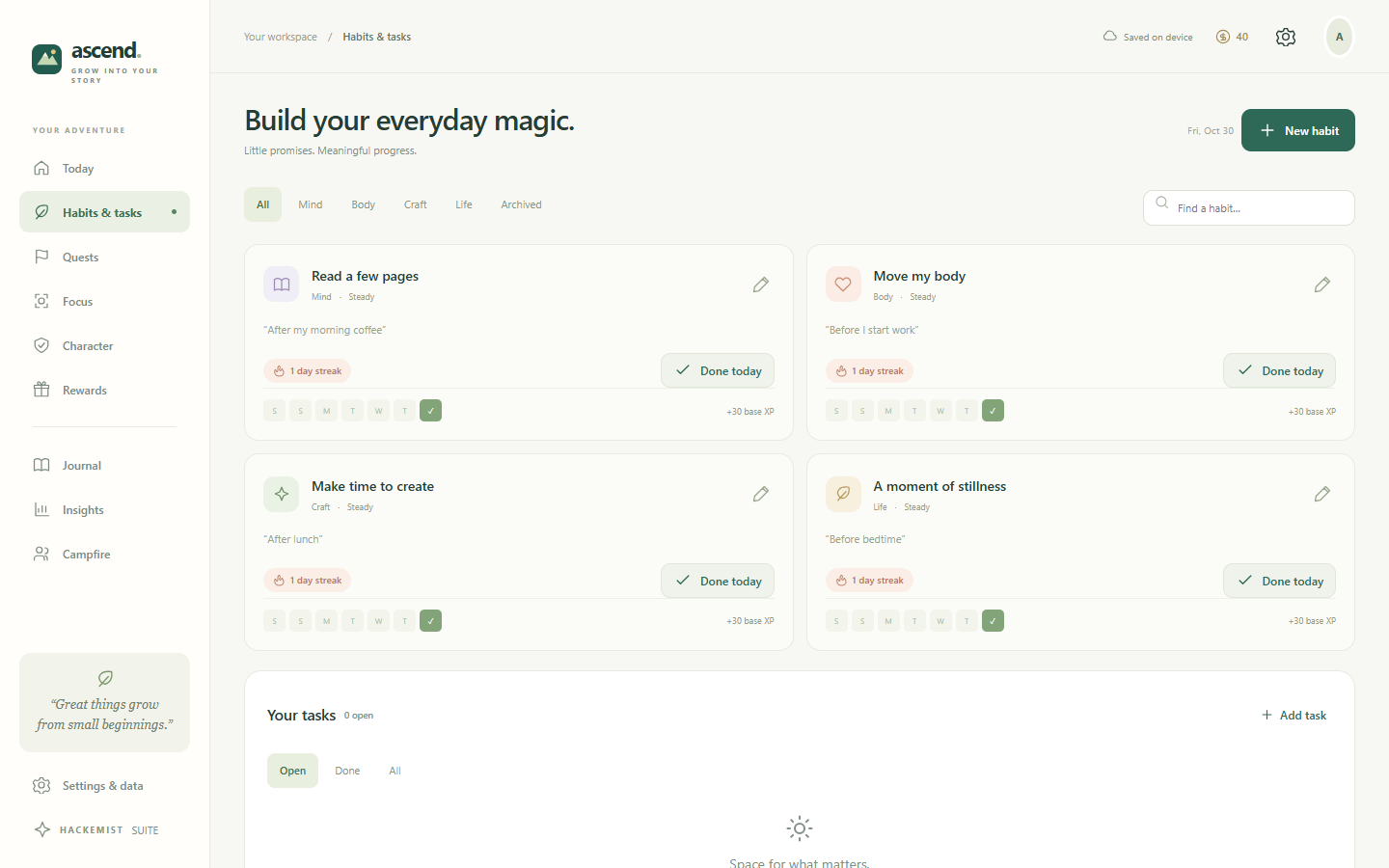Click today's checked day box on Move my body

[x=993, y=411]
